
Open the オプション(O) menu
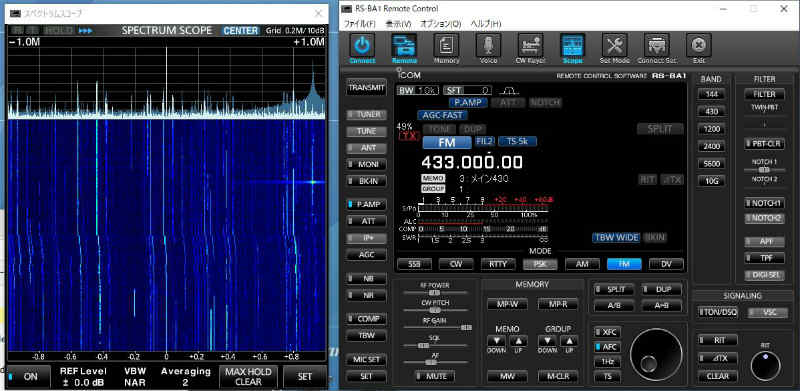click(440, 23)
